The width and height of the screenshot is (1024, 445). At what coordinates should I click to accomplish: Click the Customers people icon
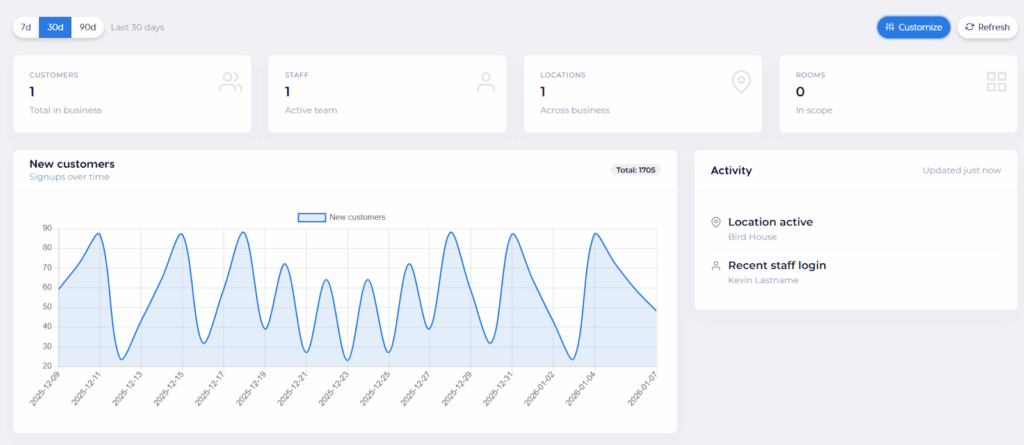pyautogui.click(x=230, y=82)
